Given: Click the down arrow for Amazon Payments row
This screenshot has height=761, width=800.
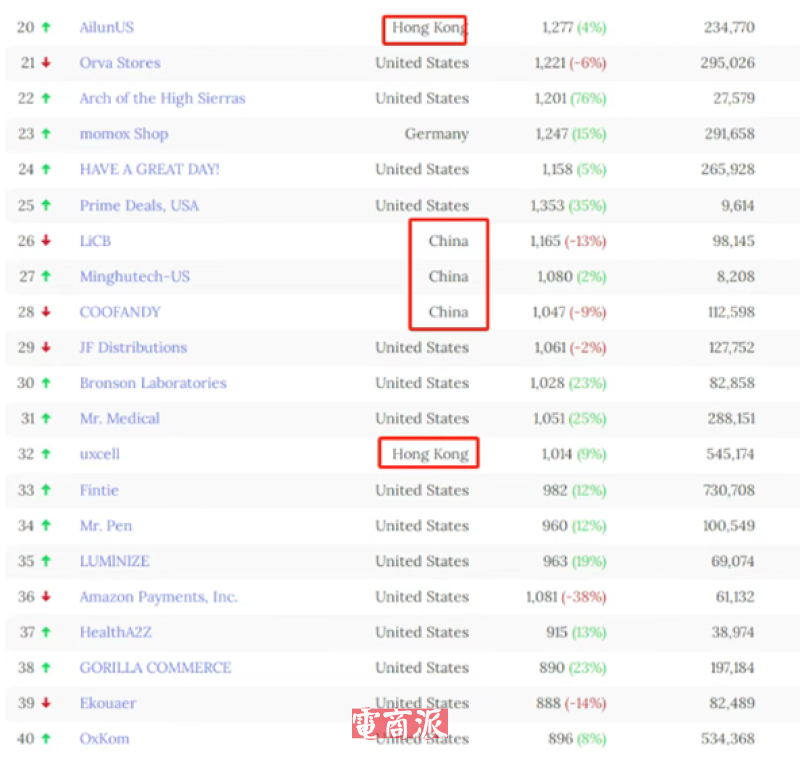Looking at the screenshot, I should tap(46, 597).
